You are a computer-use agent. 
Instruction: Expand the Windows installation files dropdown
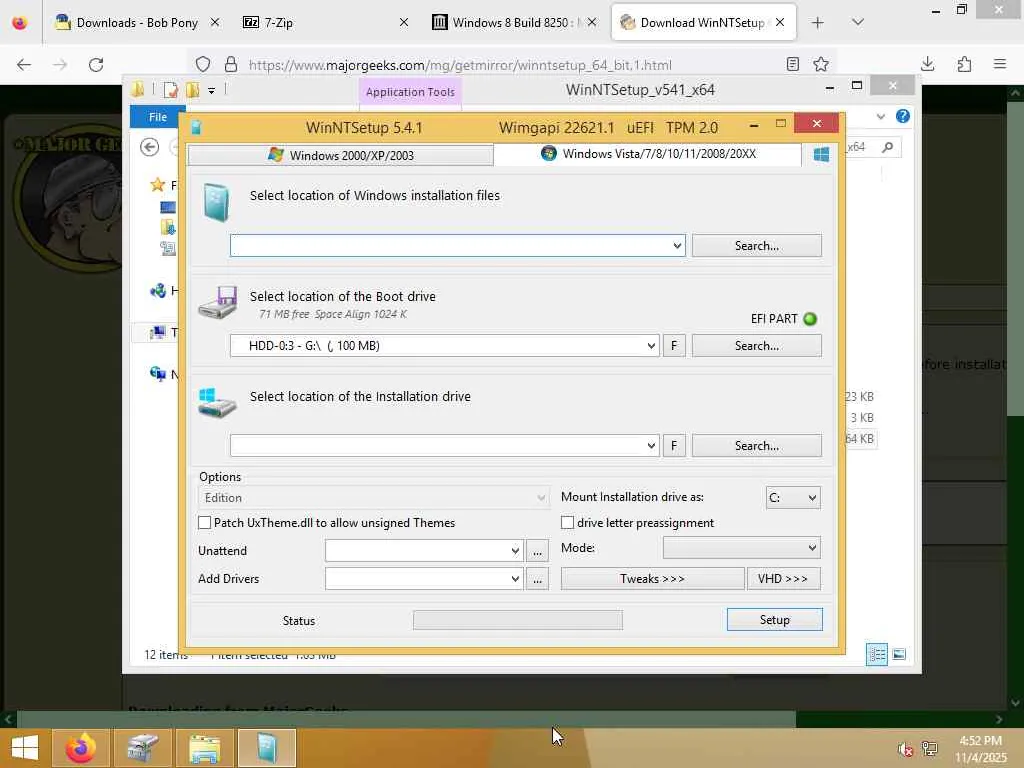pos(677,246)
